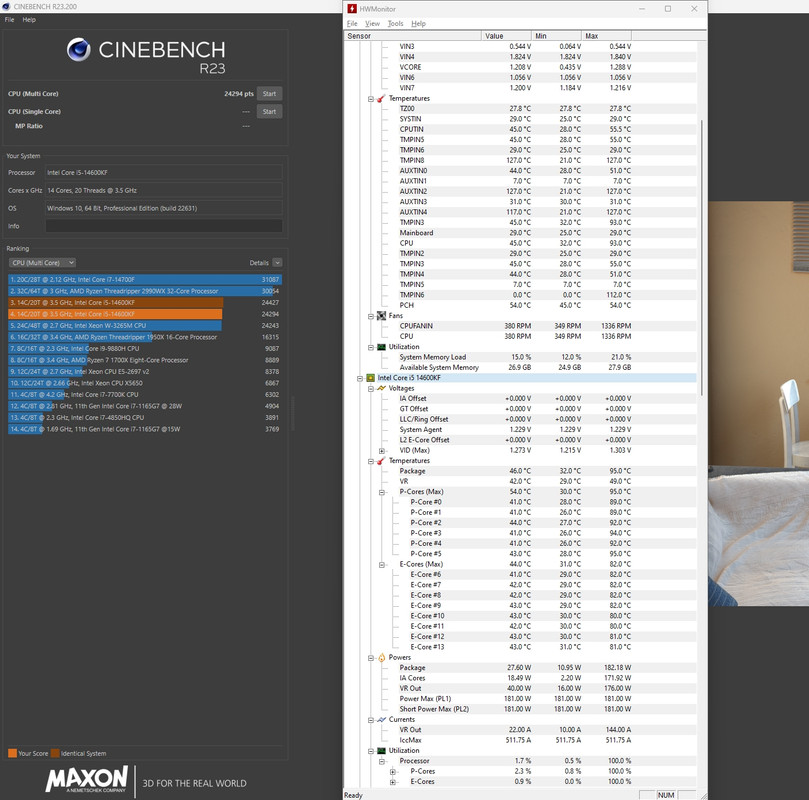Screen dimensions: 809x800
Task: Select ranking entry Ryzen 7 1700X
Action: click(145, 360)
